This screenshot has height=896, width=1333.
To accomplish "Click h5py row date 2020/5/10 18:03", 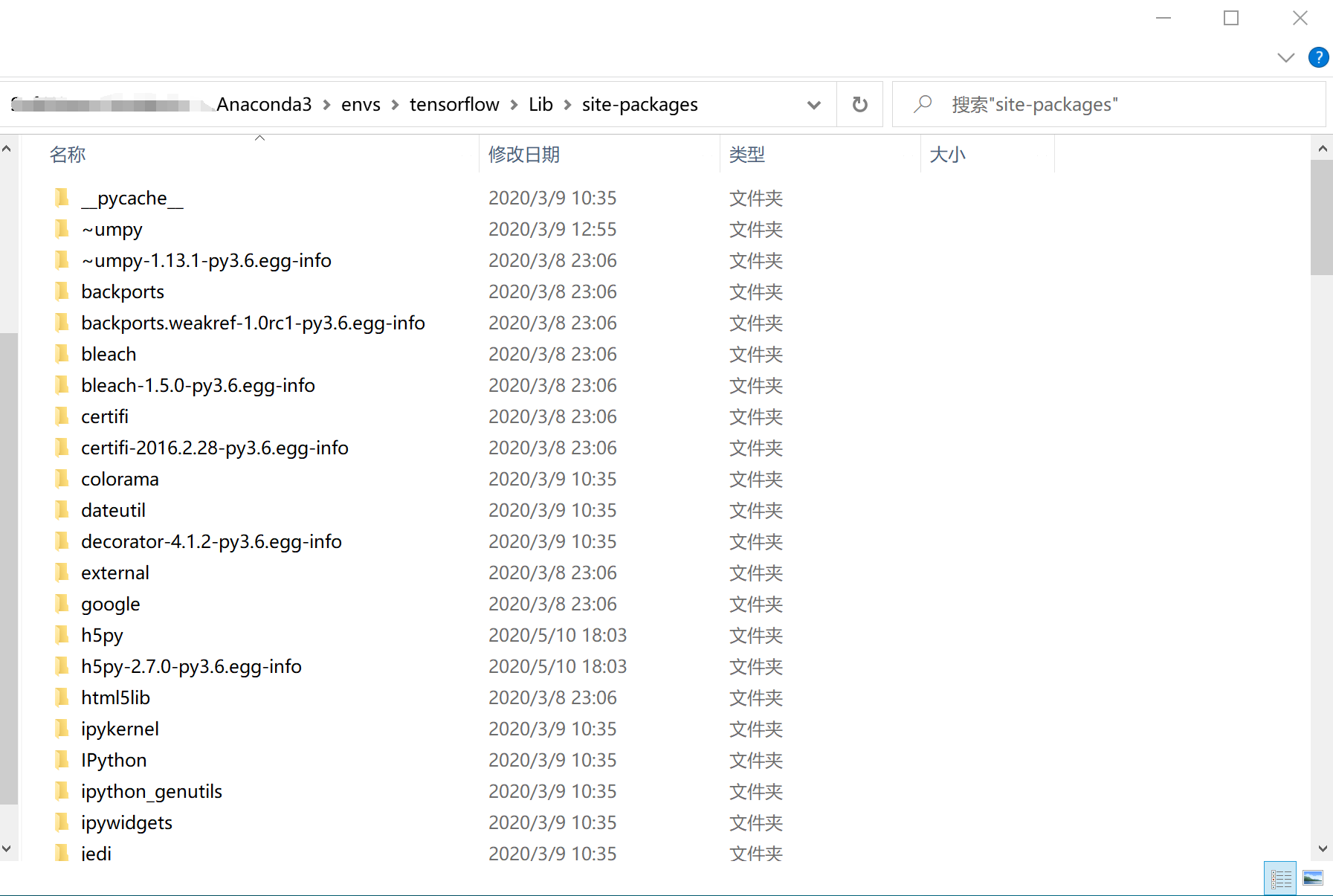I will [558, 635].
